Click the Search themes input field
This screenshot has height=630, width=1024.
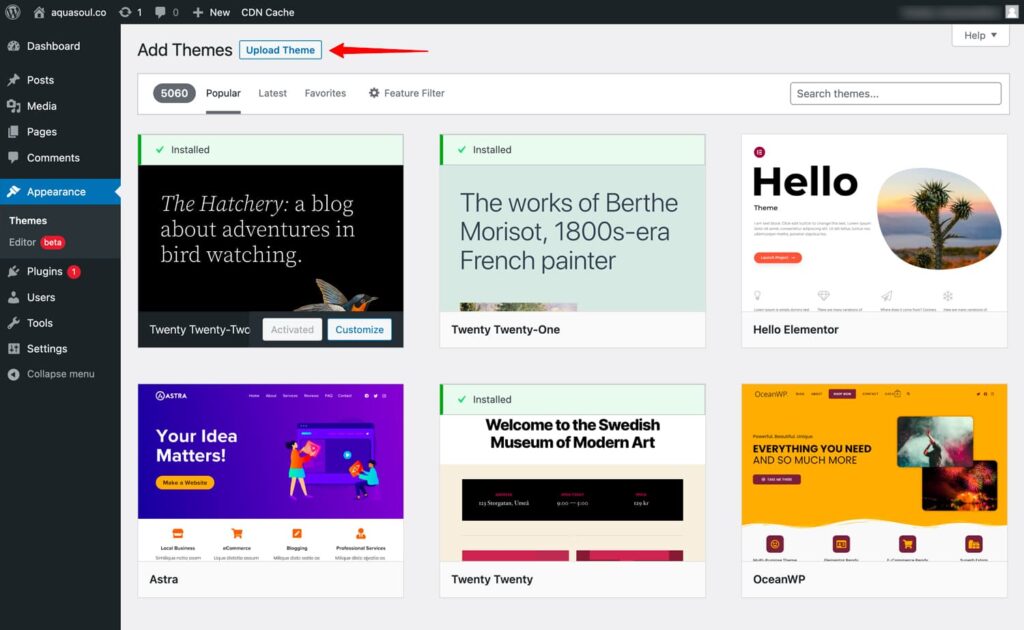point(895,93)
